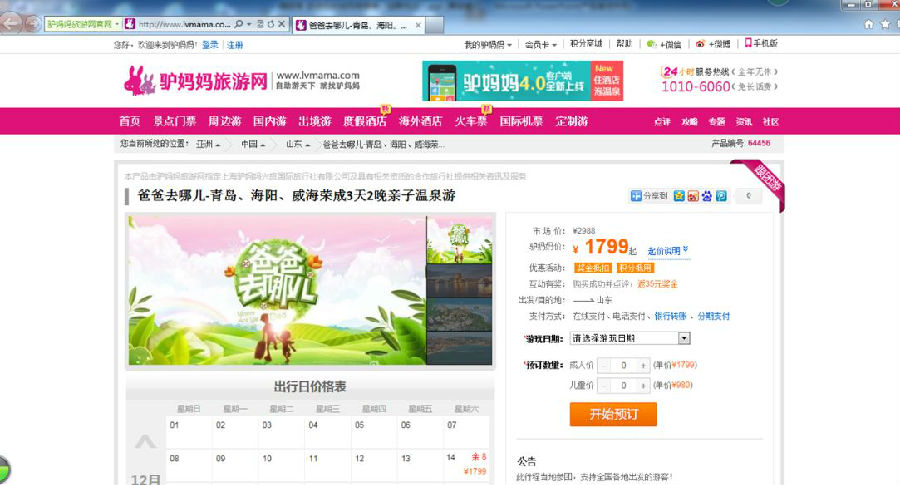Click the 登录 login link
This screenshot has height=485, width=900.
tap(210, 45)
